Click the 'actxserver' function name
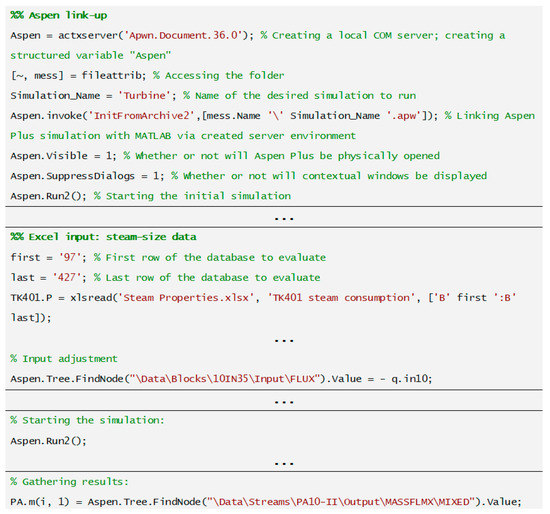Viewport: 550px width, 514px height. (88, 35)
